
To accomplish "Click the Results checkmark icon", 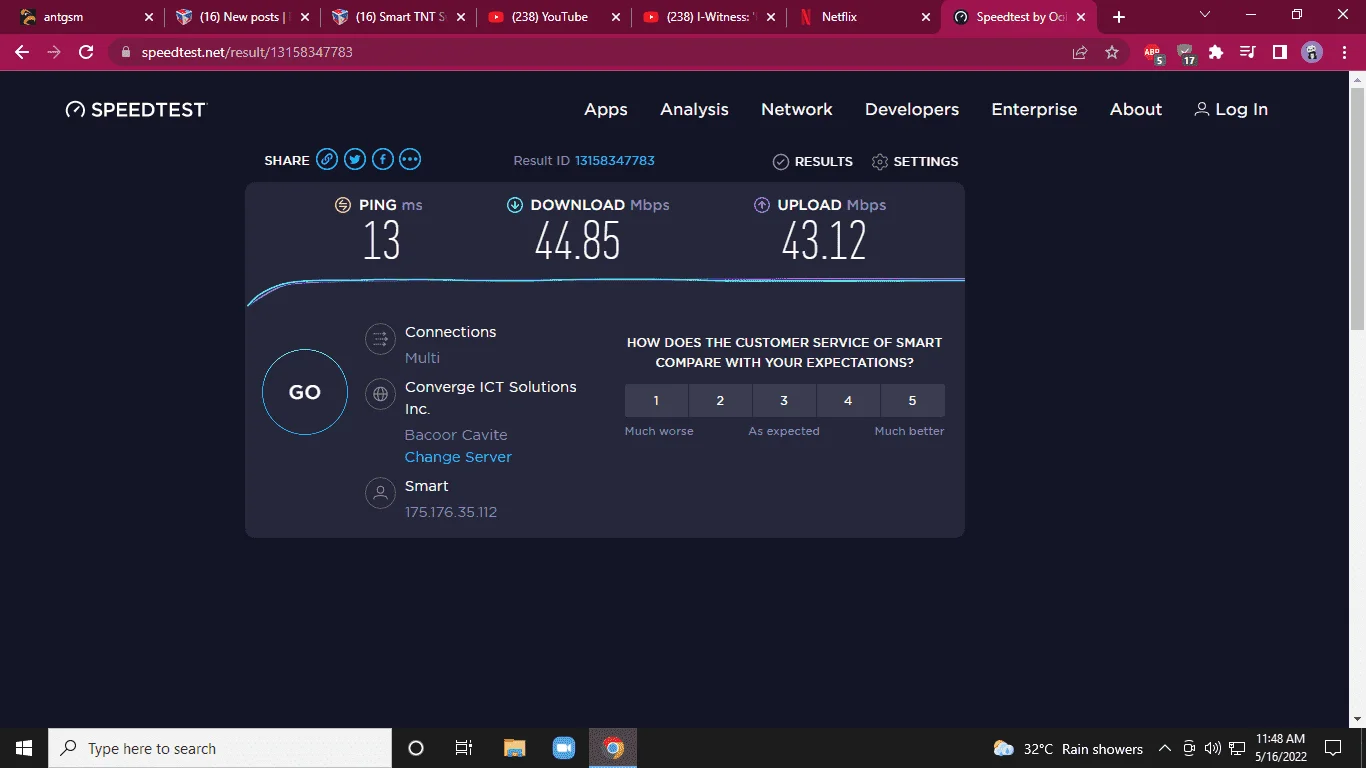I will 781,162.
